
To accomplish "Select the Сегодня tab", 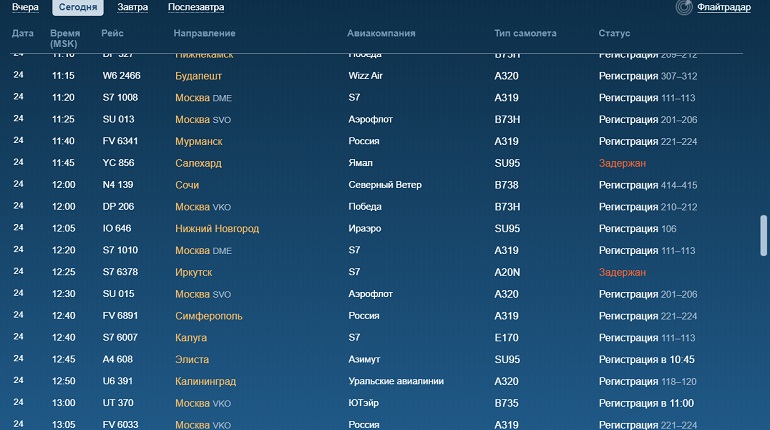I will click(78, 7).
